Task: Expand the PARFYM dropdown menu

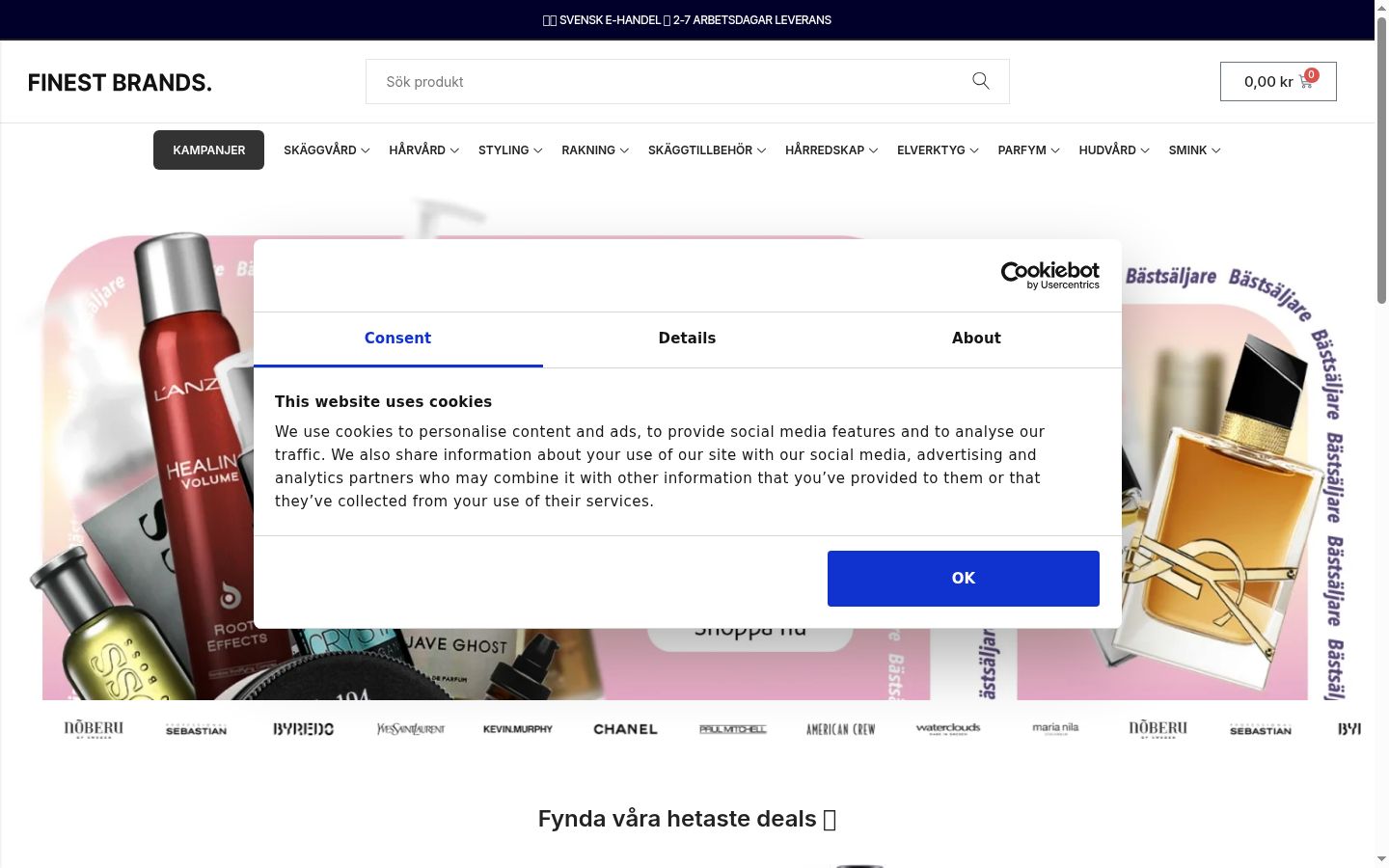Action: [1028, 149]
